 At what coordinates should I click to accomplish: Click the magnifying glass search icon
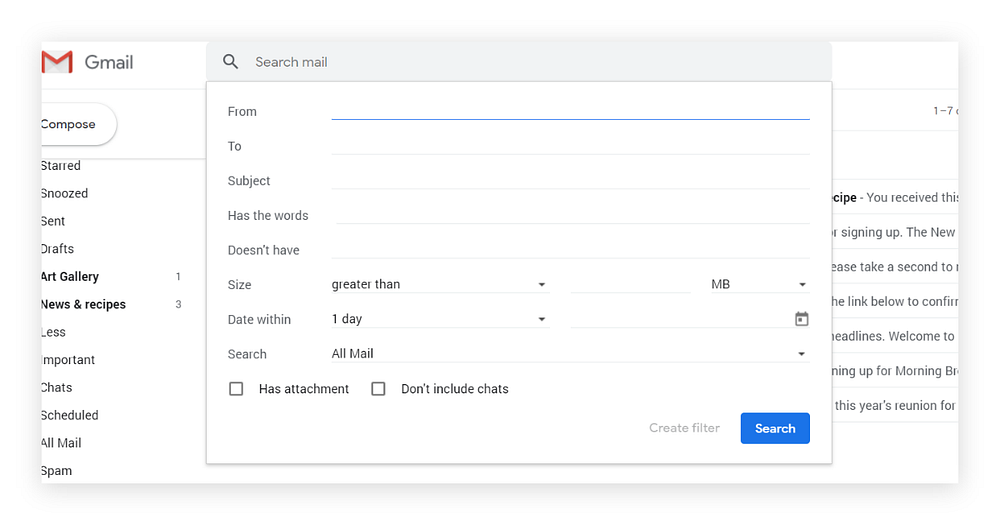click(x=230, y=62)
